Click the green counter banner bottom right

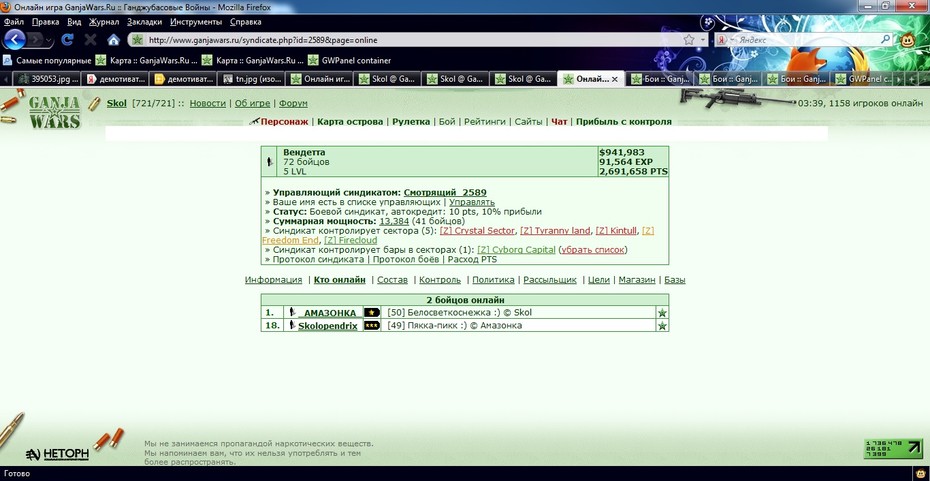[894, 448]
